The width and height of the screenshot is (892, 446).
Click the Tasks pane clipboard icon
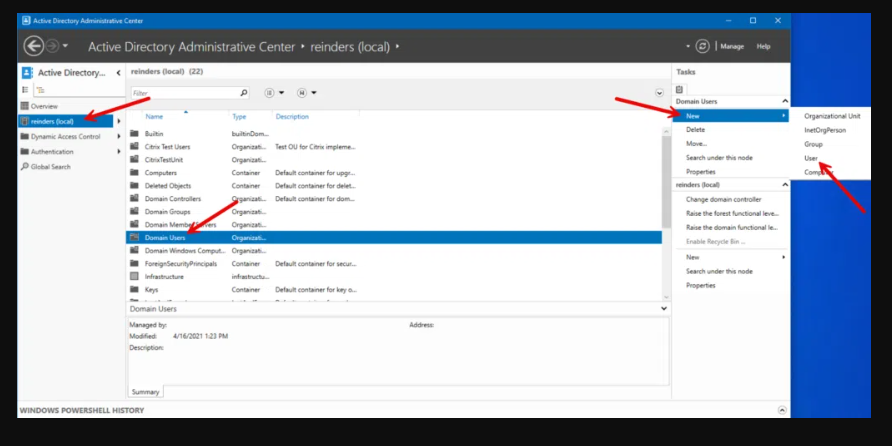680,89
